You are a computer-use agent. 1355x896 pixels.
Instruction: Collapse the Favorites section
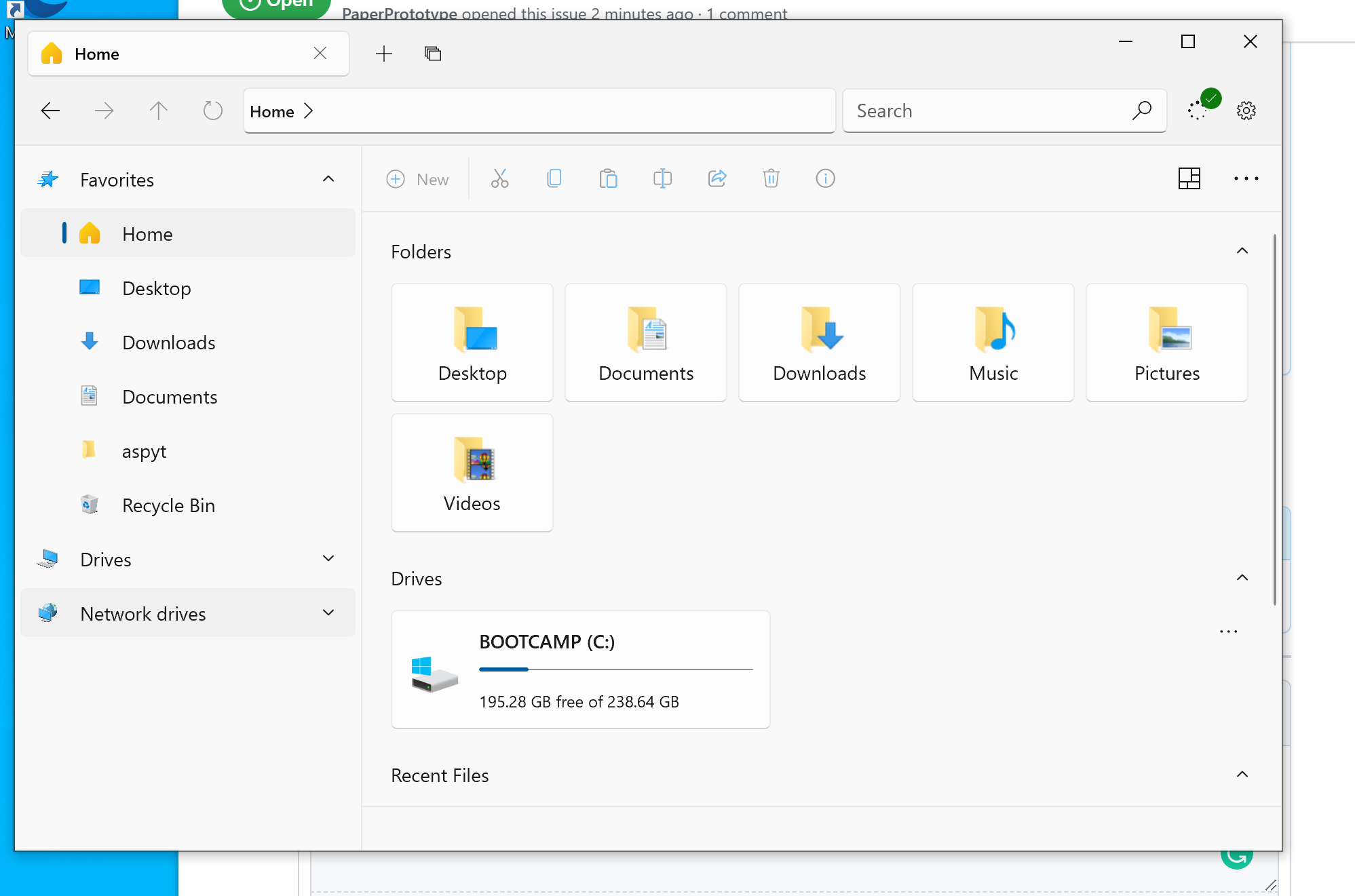tap(328, 178)
